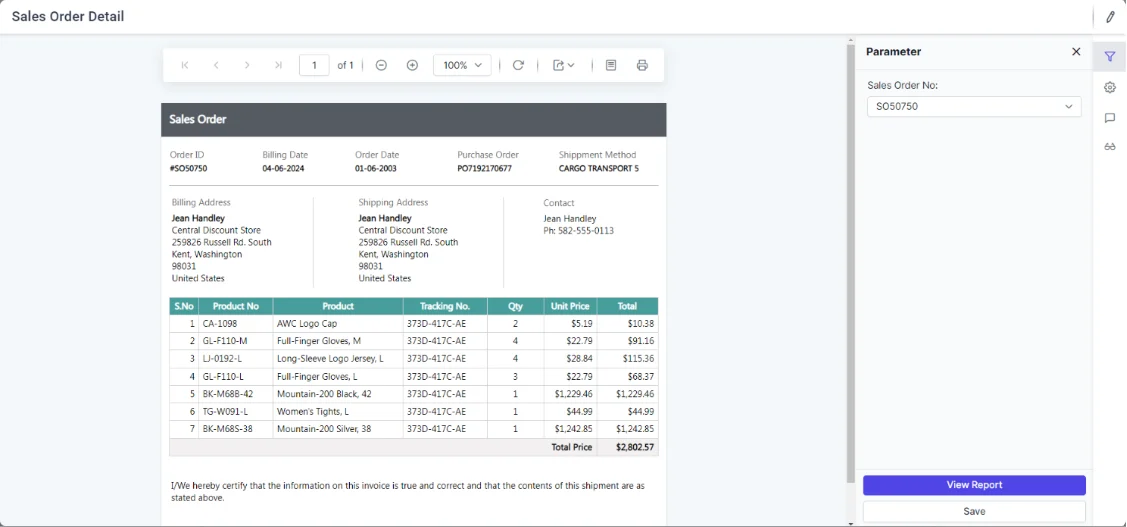Click order ID #SO50750
The width and height of the screenshot is (1127, 527).
coord(189,168)
